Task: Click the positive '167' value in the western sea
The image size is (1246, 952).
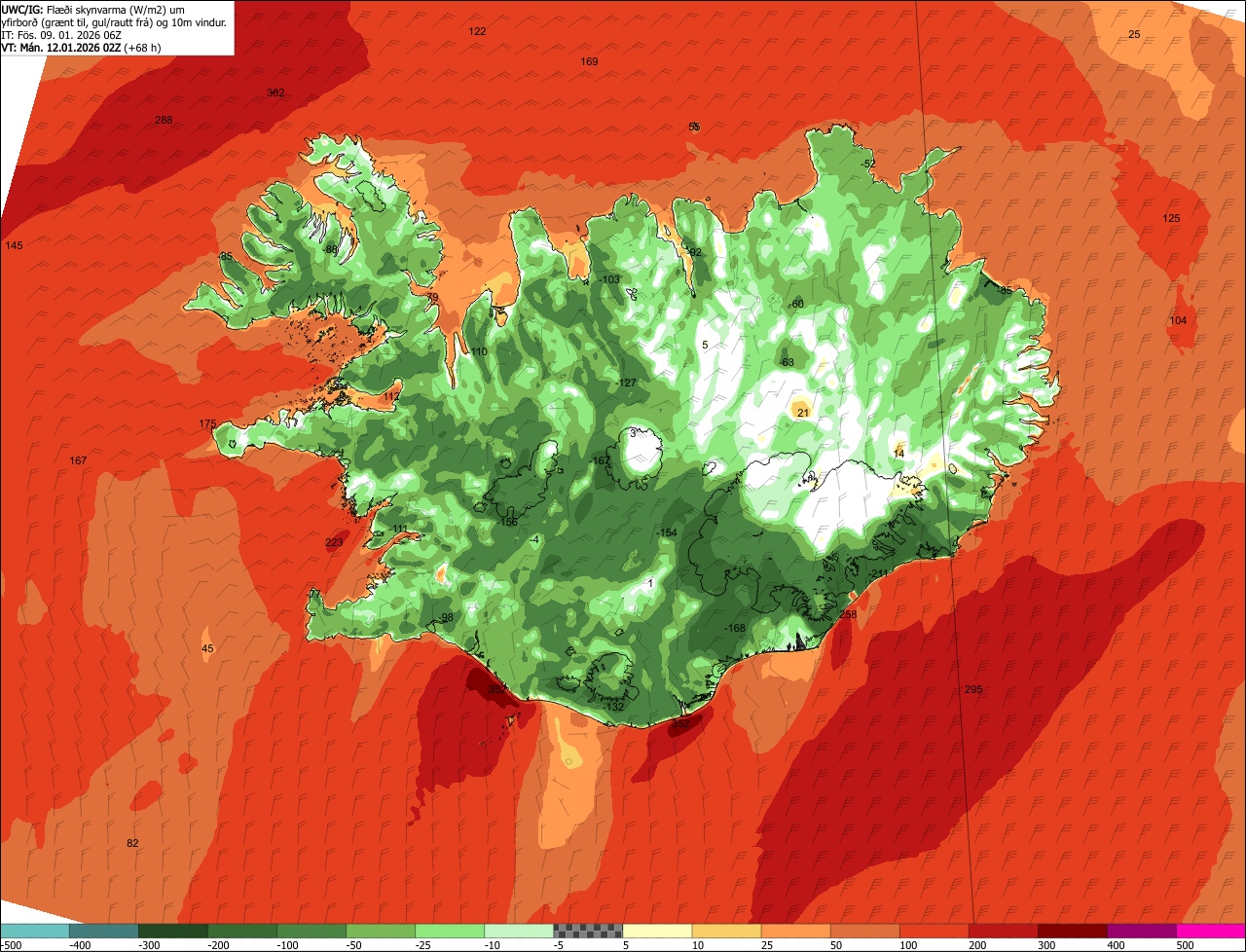Action: point(79,460)
